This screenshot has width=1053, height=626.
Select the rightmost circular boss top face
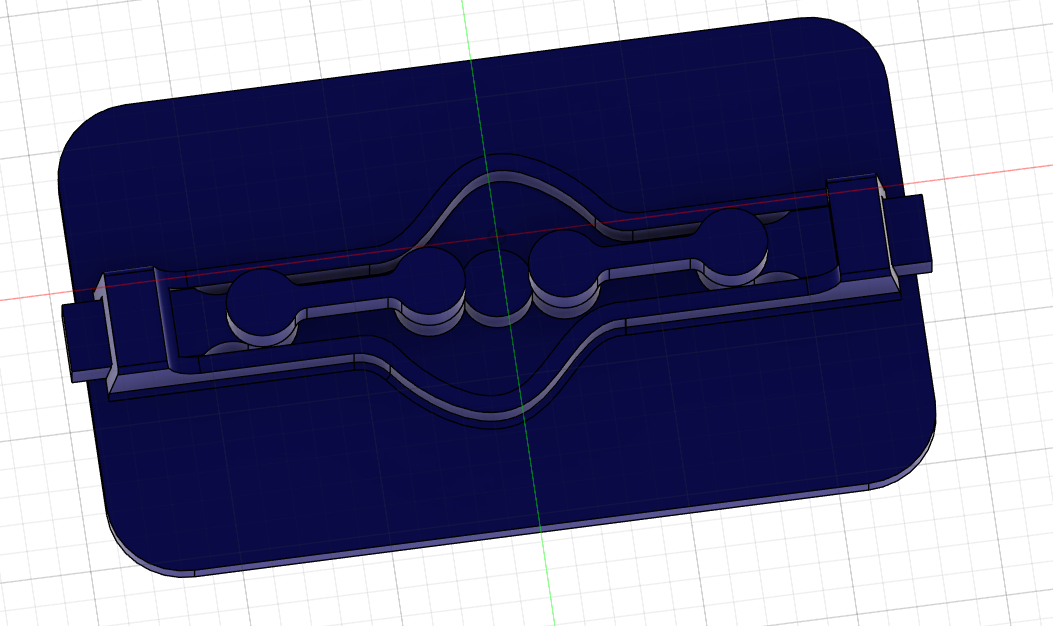click(x=732, y=238)
